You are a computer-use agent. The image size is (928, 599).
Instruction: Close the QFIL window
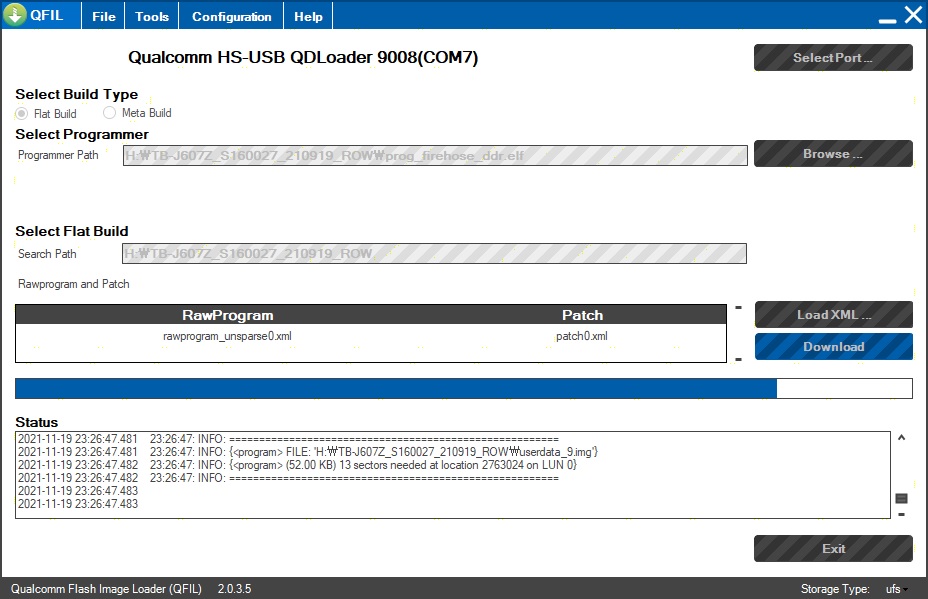(x=913, y=14)
